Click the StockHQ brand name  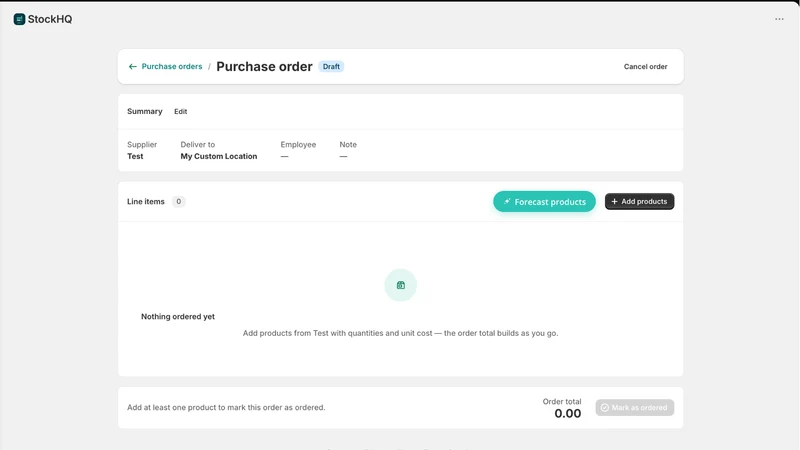click(50, 19)
